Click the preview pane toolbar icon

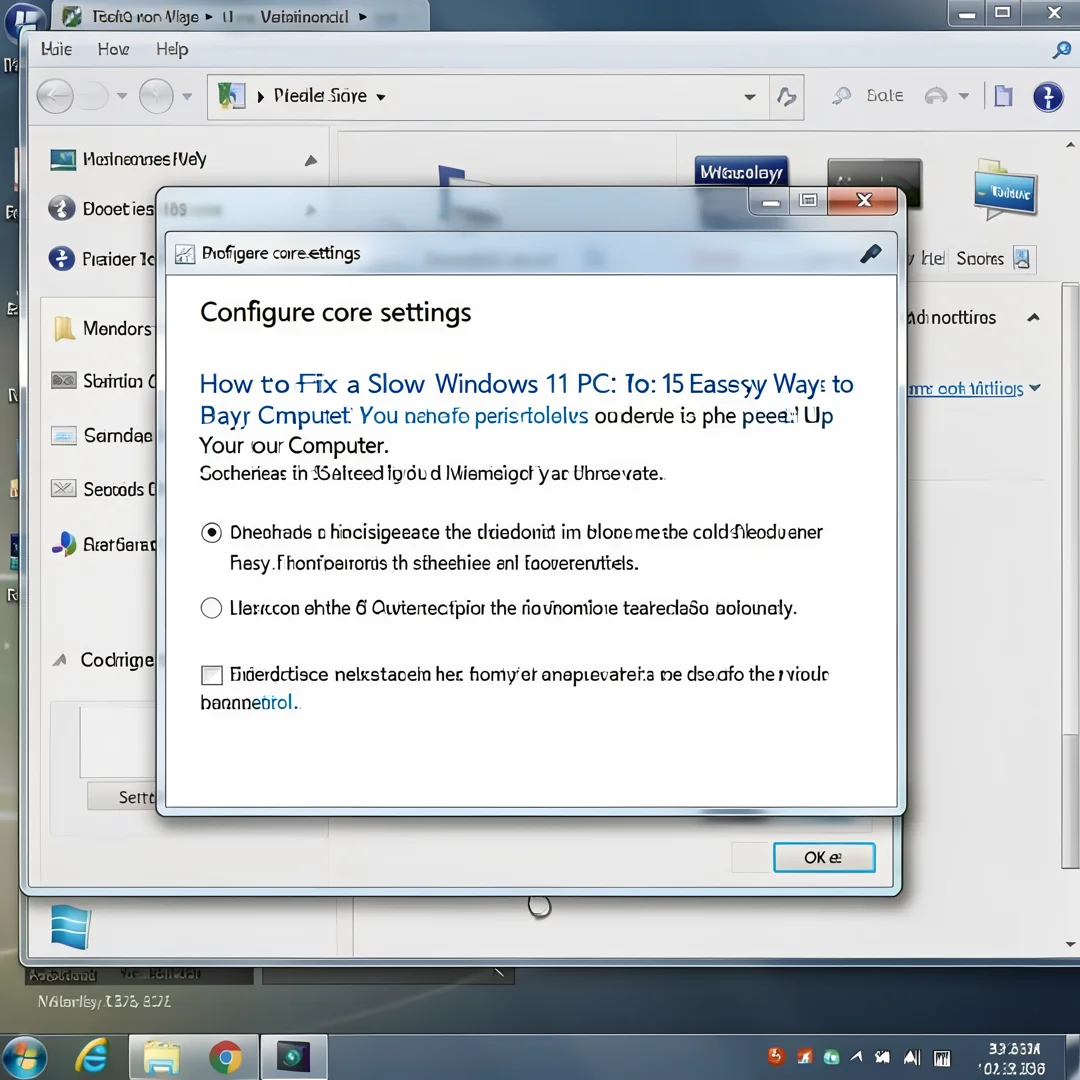(x=1004, y=96)
